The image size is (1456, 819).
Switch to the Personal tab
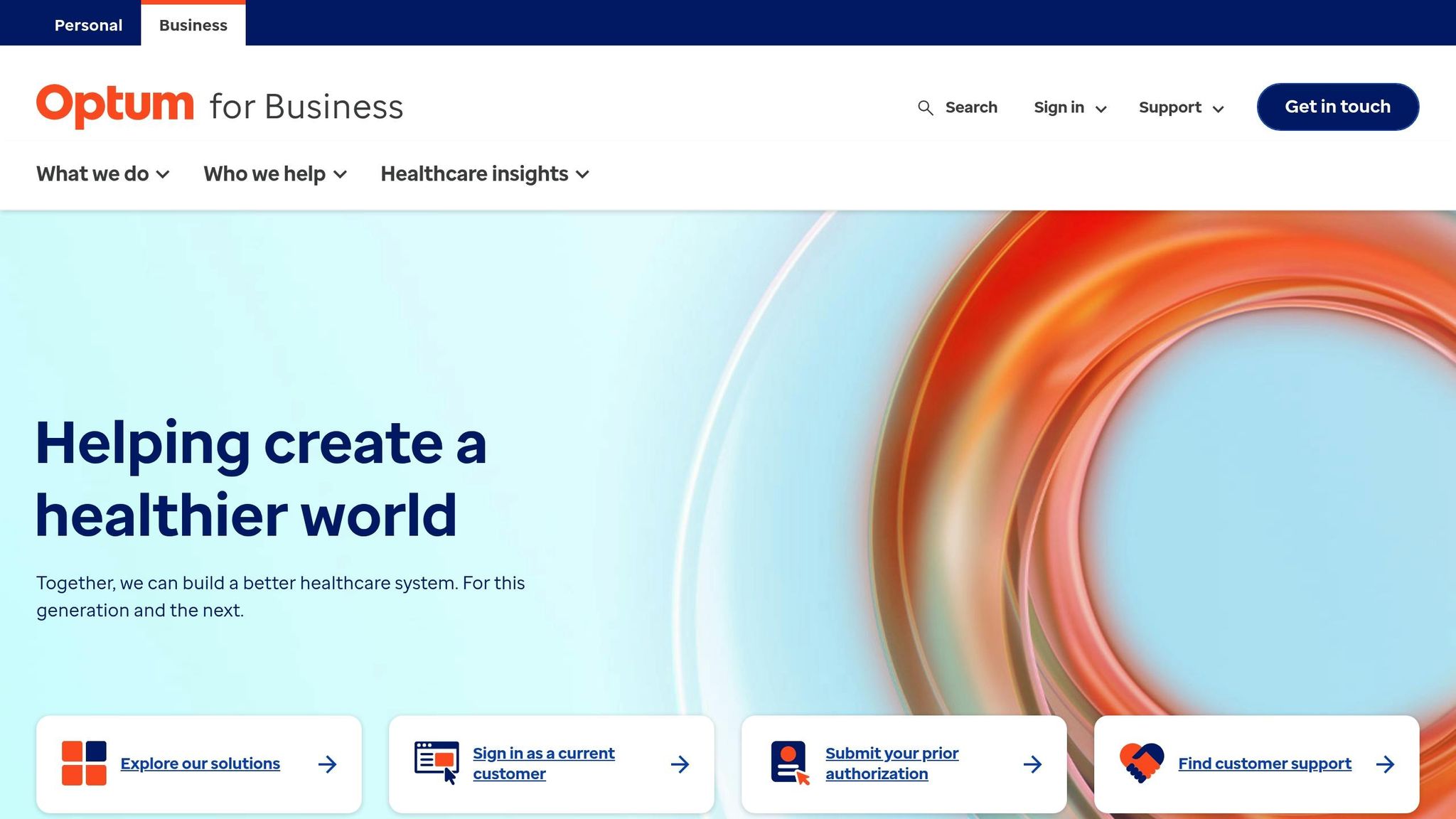88,25
